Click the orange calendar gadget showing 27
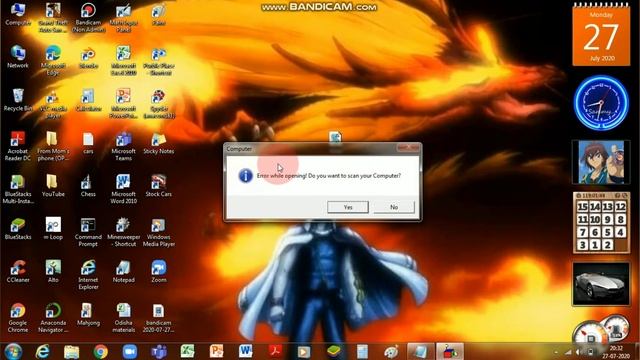640x360 pixels. pyautogui.click(x=601, y=35)
